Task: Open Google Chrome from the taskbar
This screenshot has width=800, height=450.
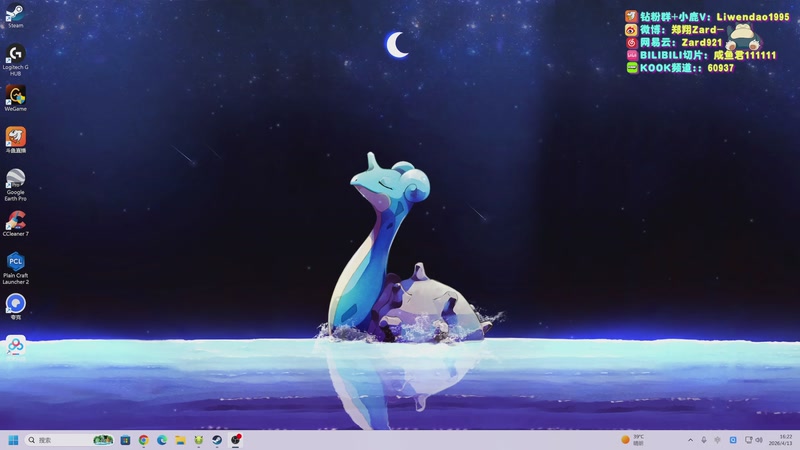Action: pos(143,440)
